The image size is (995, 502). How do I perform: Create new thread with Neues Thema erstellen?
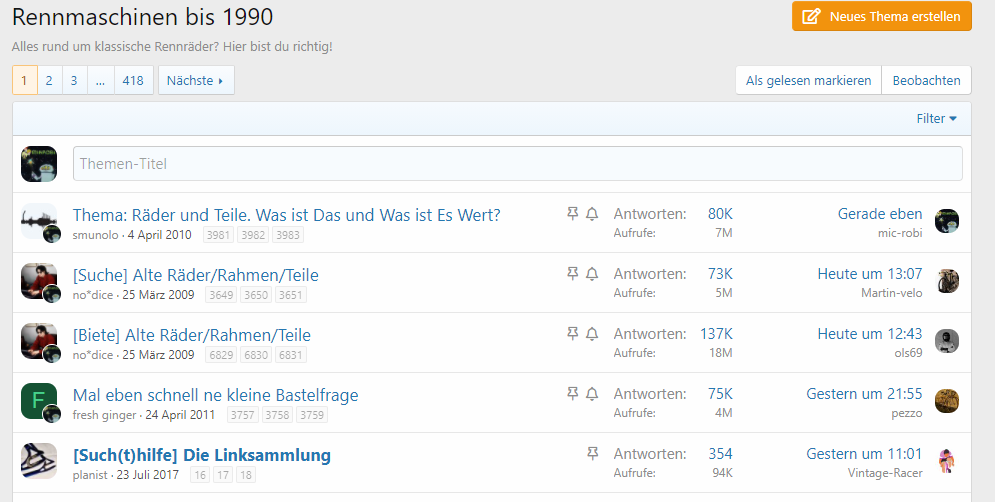[881, 16]
